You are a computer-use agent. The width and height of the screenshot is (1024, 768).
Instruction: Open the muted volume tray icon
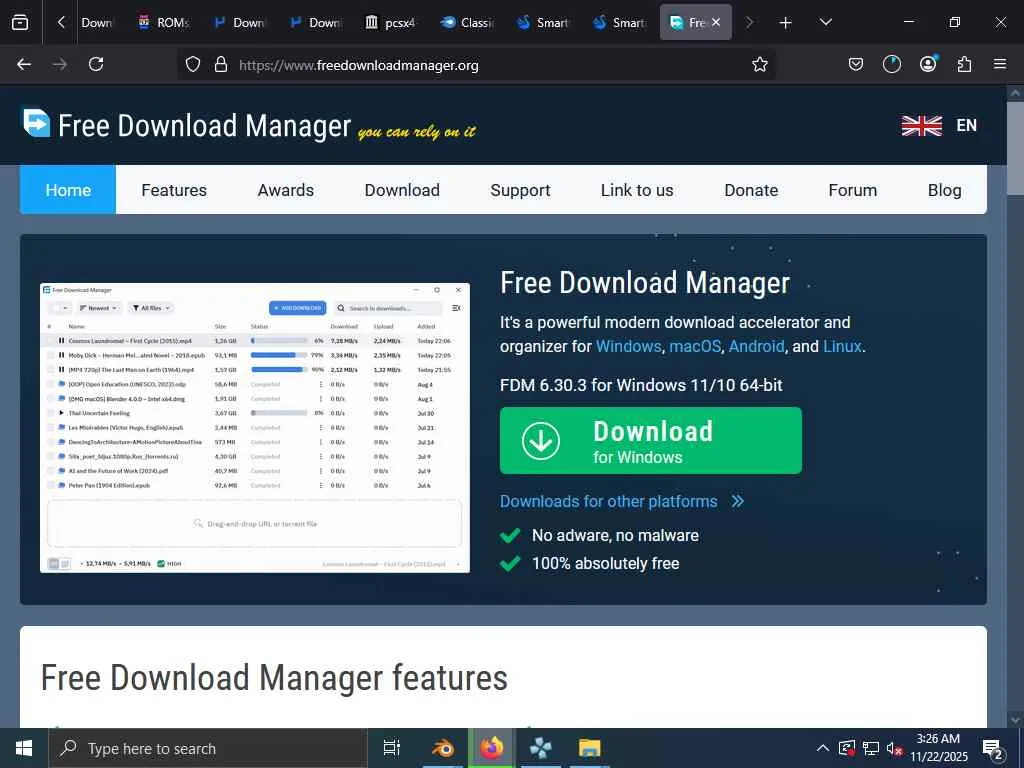pos(894,748)
